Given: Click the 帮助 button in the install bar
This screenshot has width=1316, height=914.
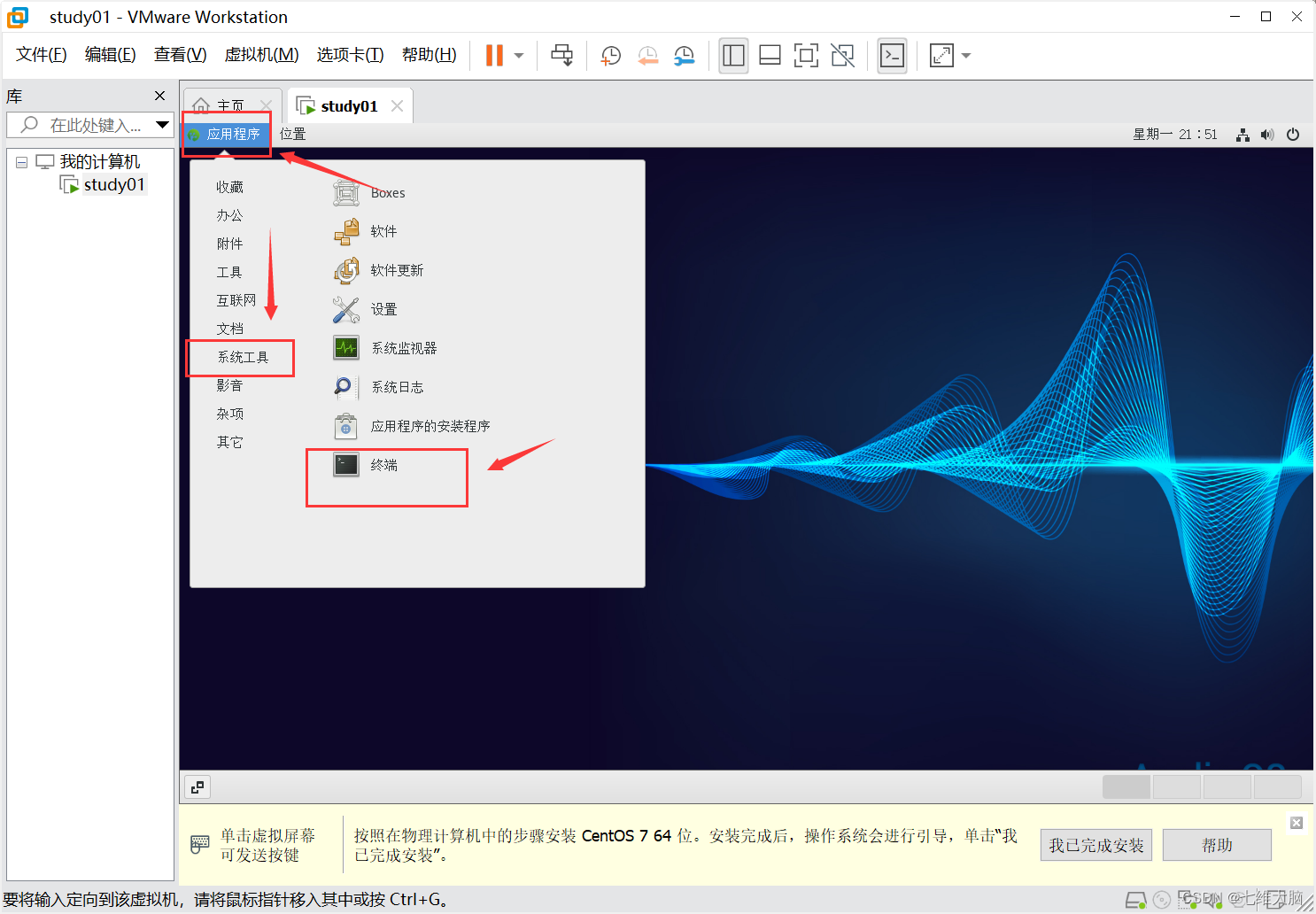Looking at the screenshot, I should click(1217, 845).
